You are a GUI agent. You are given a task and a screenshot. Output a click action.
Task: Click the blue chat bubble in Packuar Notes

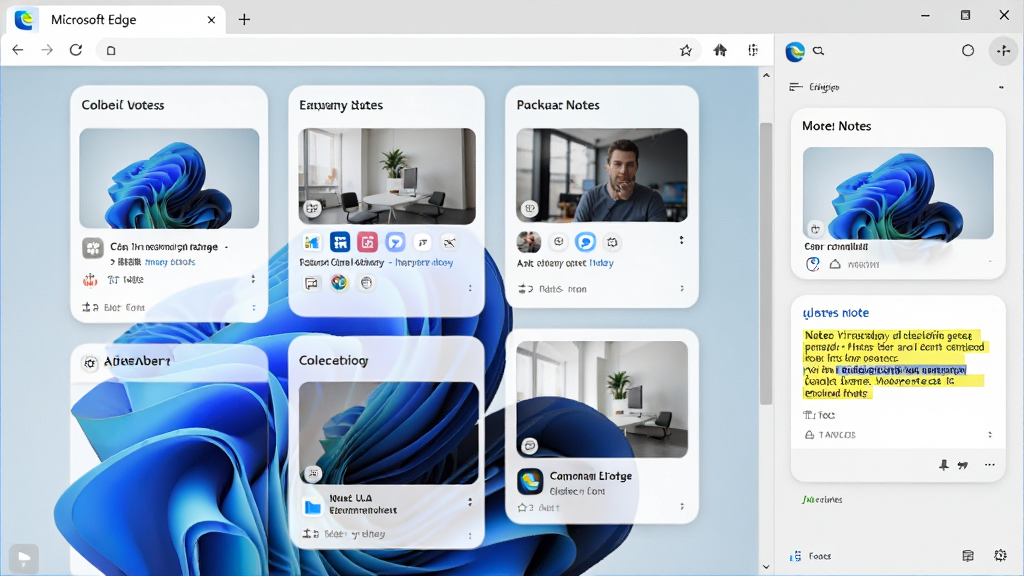click(x=585, y=242)
